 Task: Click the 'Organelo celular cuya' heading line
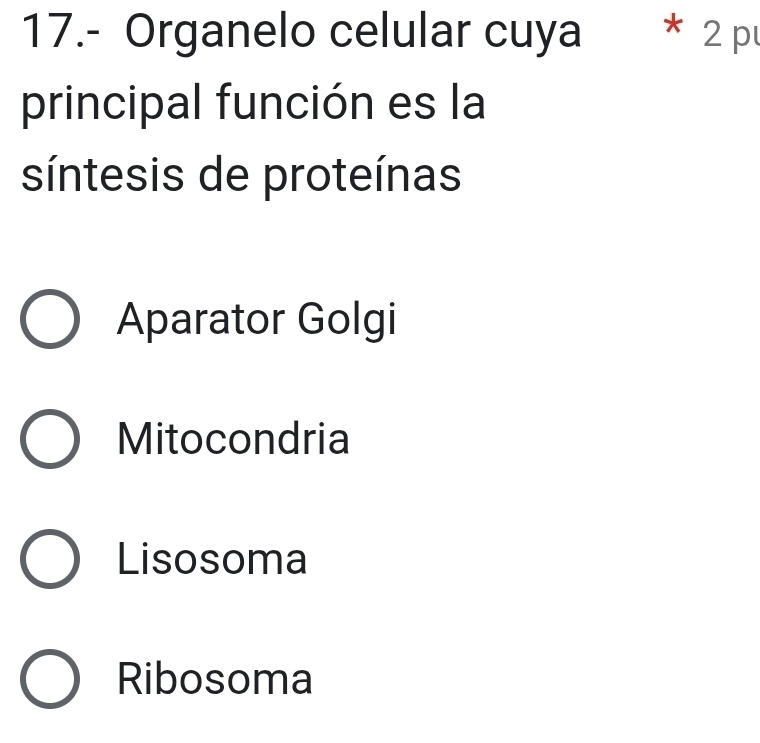click(x=353, y=33)
